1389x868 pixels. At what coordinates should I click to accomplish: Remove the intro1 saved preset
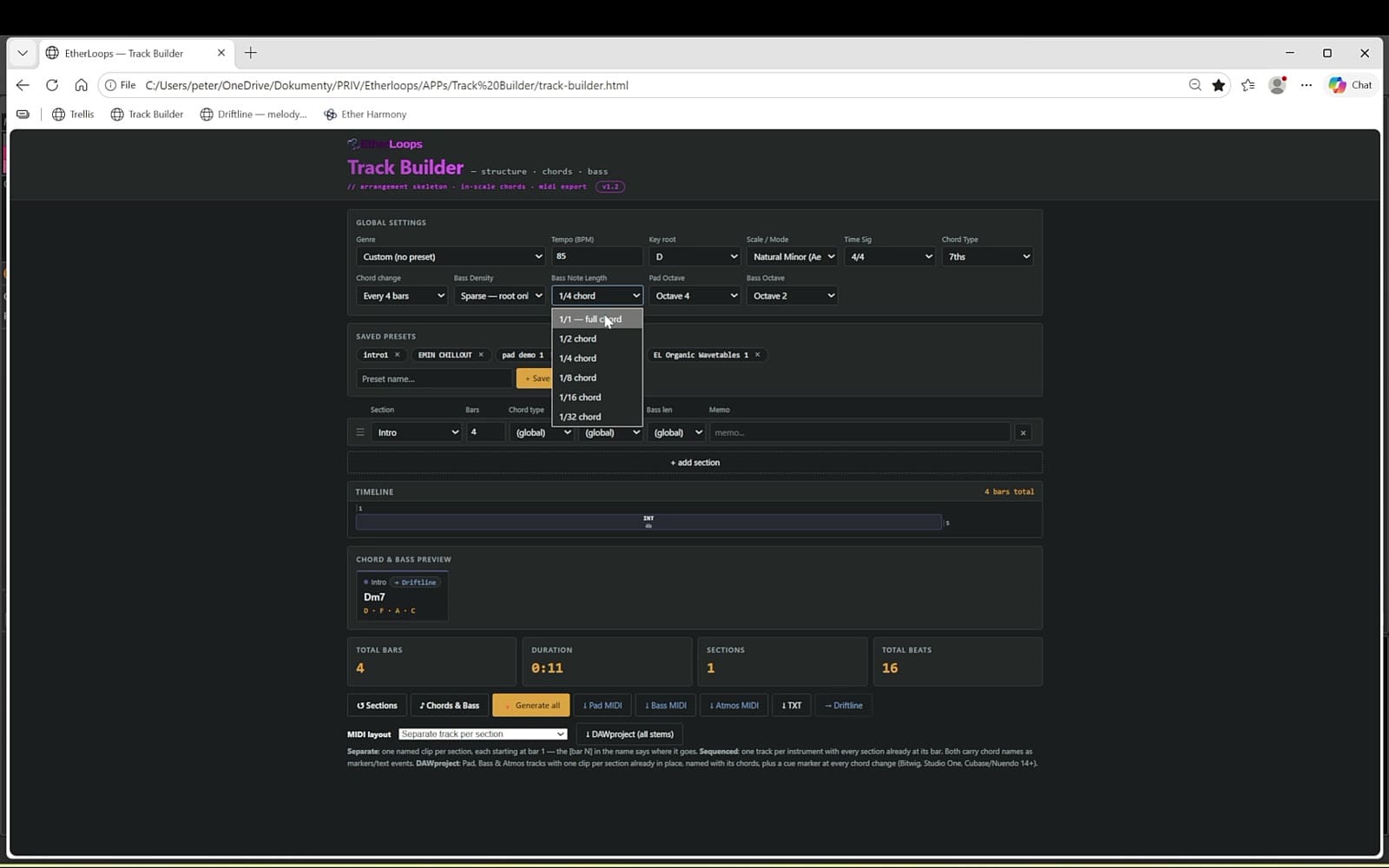click(x=398, y=355)
